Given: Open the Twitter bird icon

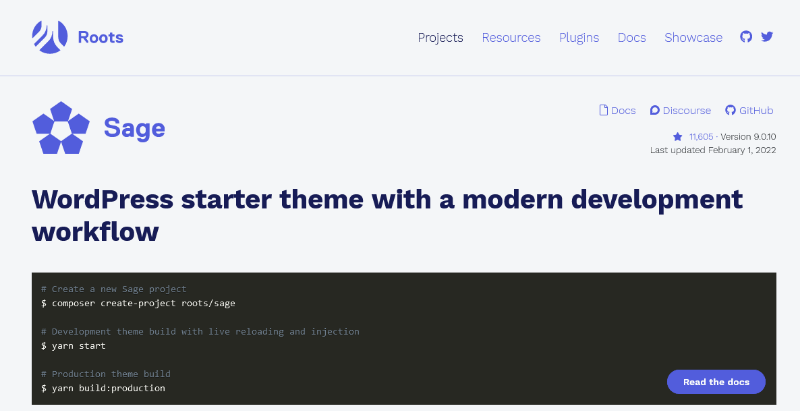Looking at the screenshot, I should tap(767, 37).
